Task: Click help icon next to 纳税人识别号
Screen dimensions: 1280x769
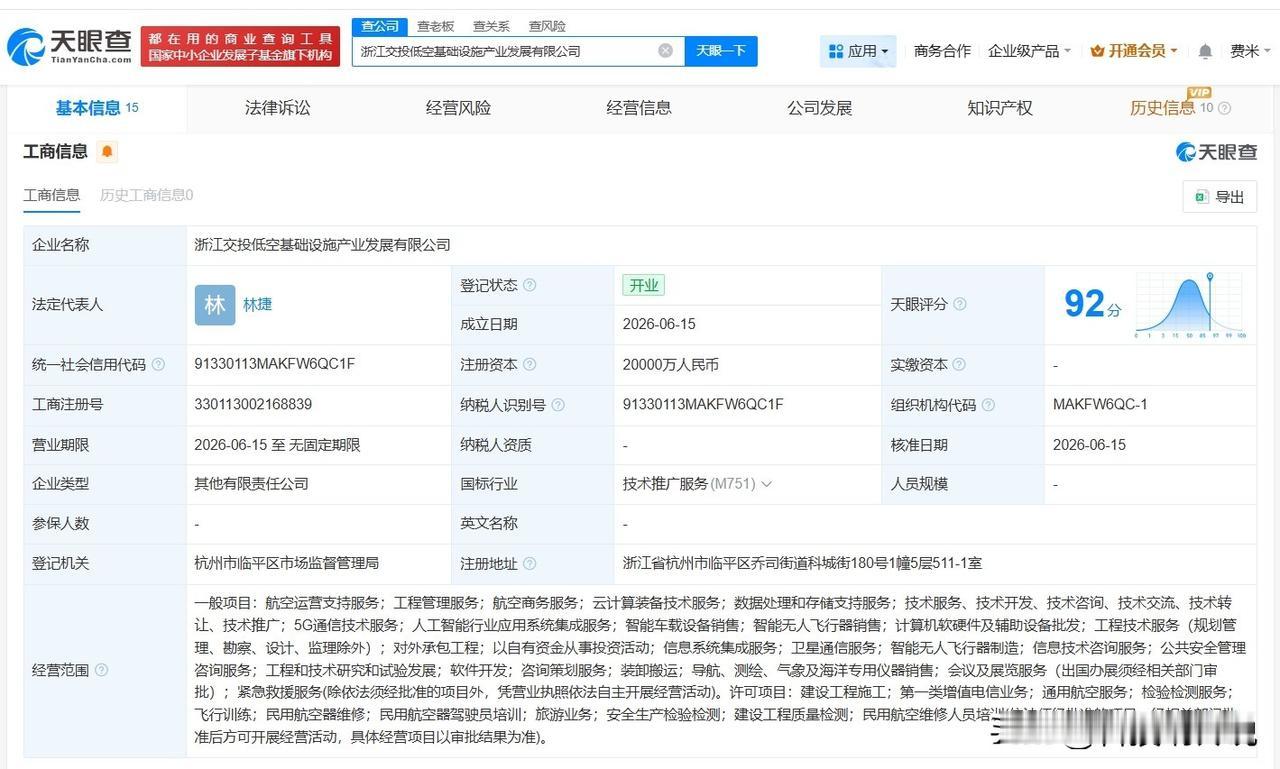Action: pyautogui.click(x=558, y=405)
